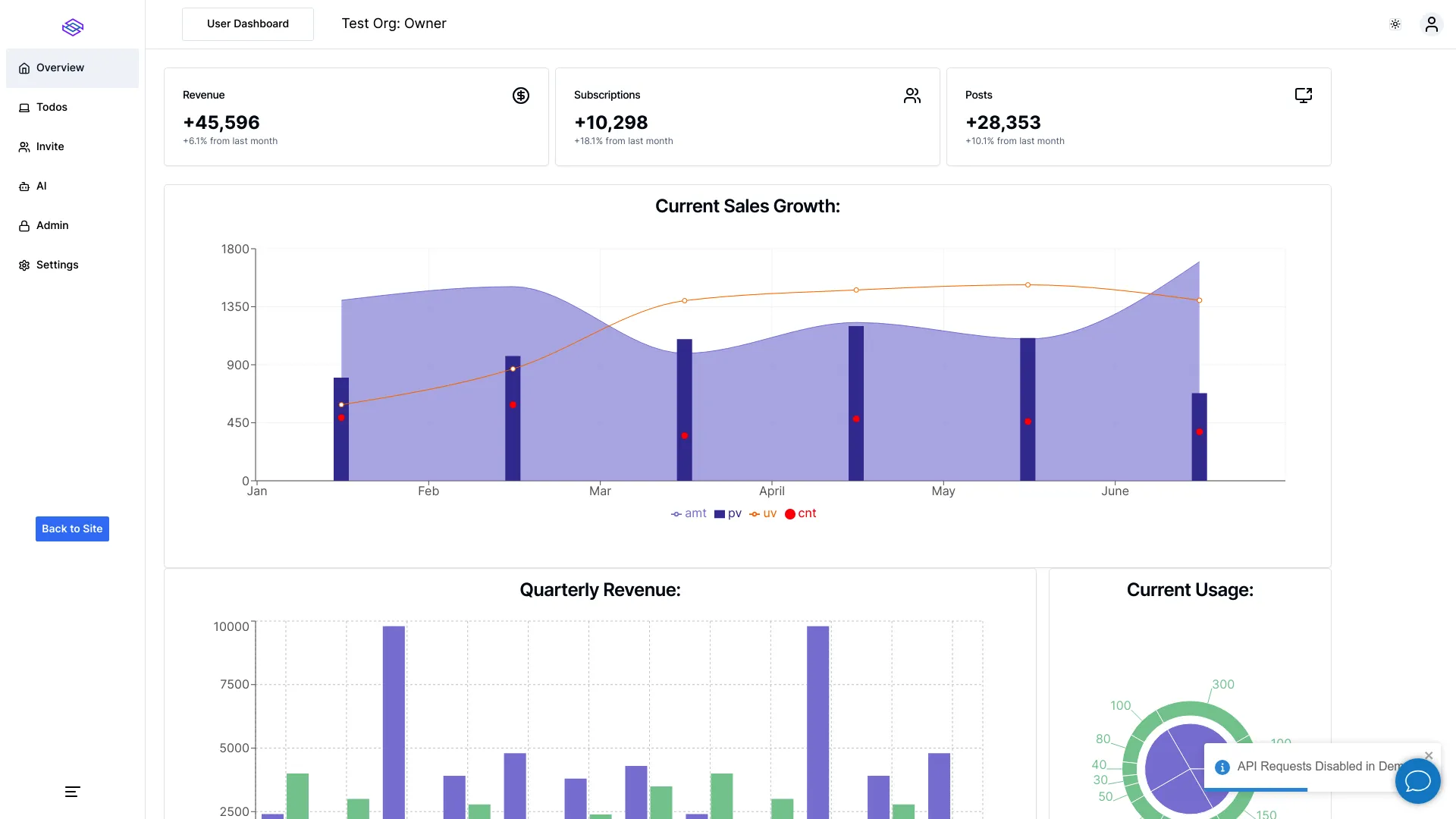Click the Revenue dollar sign icon
This screenshot has width=1456, height=819.
521,96
